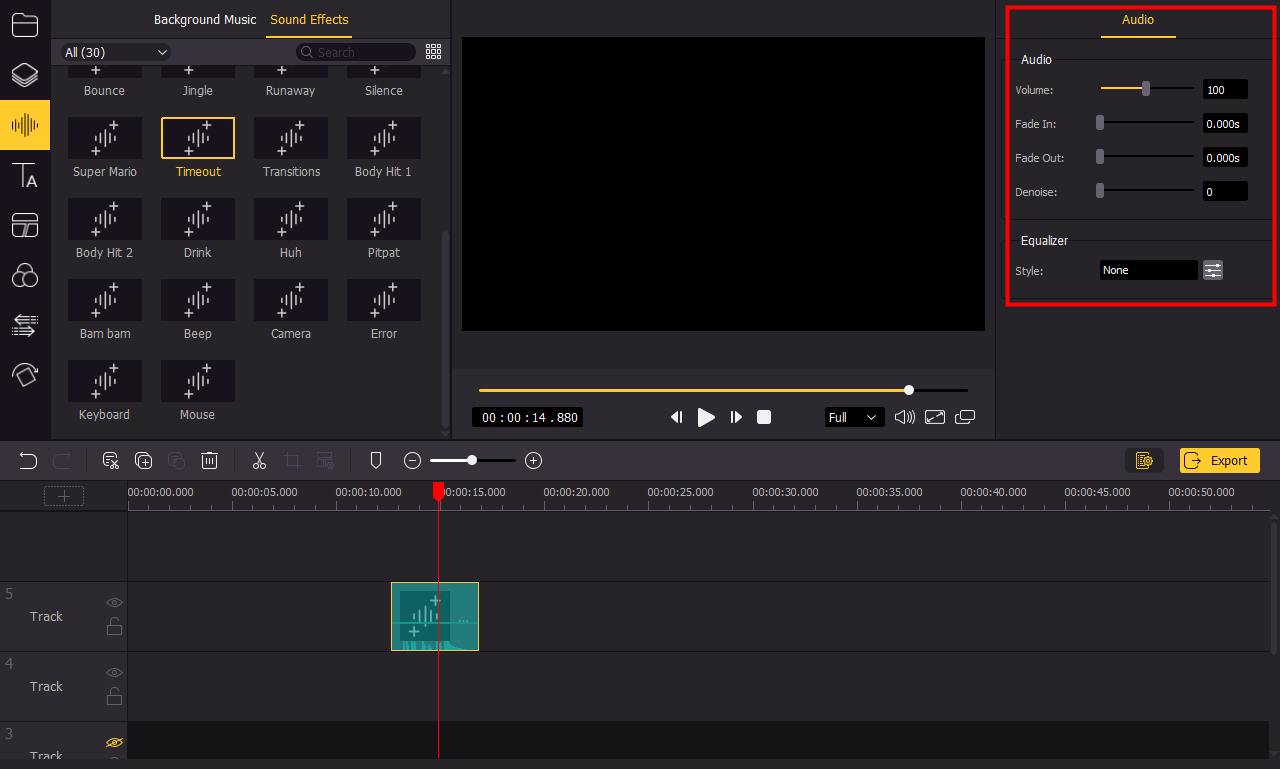
Task: Click the preview progress bar handle
Action: click(909, 390)
